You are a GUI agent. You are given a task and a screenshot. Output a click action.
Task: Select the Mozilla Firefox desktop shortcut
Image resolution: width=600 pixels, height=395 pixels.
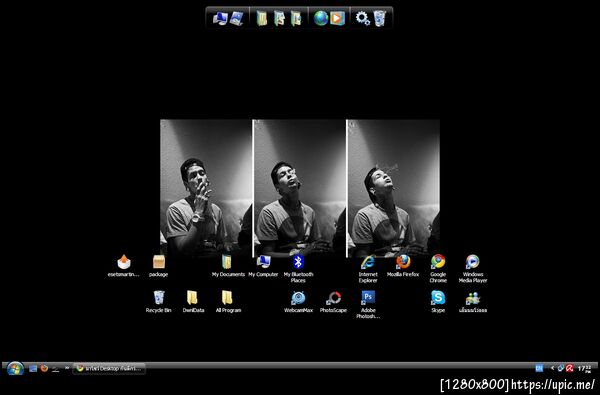pyautogui.click(x=403, y=266)
